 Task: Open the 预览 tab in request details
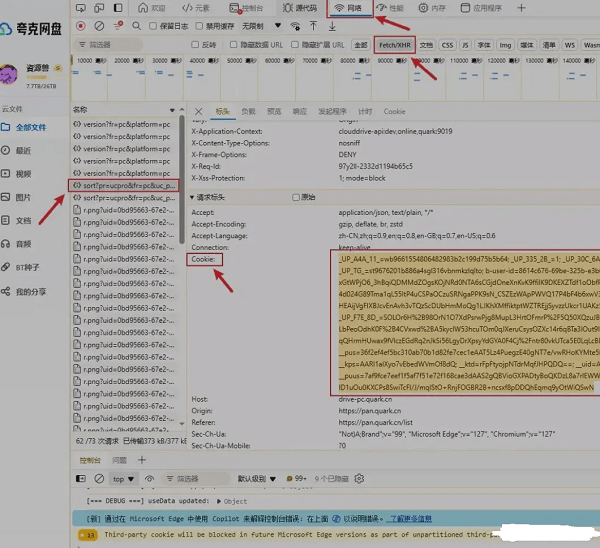pyautogui.click(x=274, y=111)
